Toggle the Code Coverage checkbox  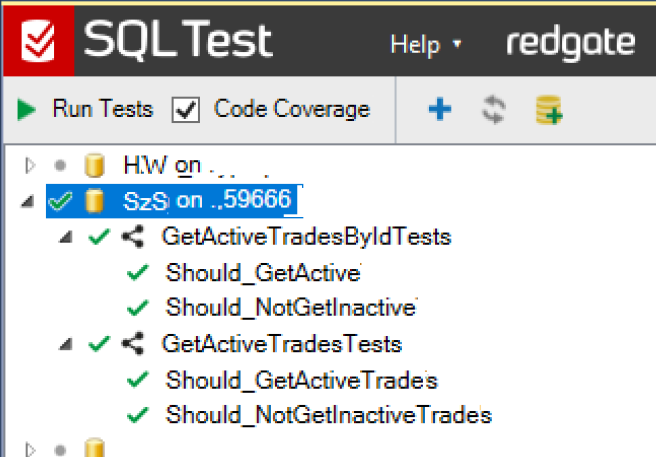(186, 110)
